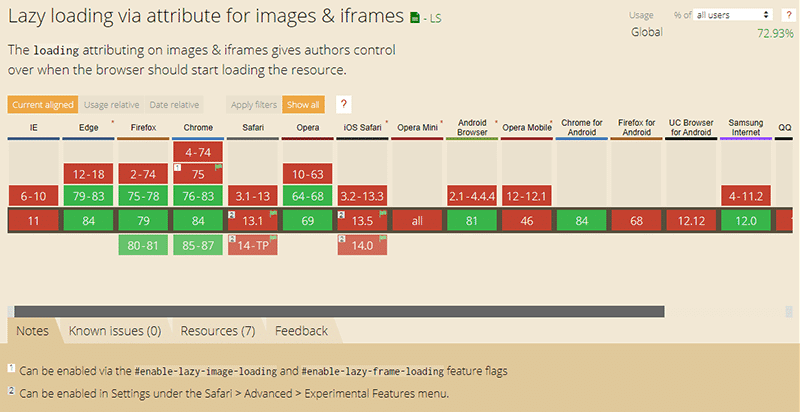
Task: Select the Safari 14-TP version cell
Action: tap(253, 245)
